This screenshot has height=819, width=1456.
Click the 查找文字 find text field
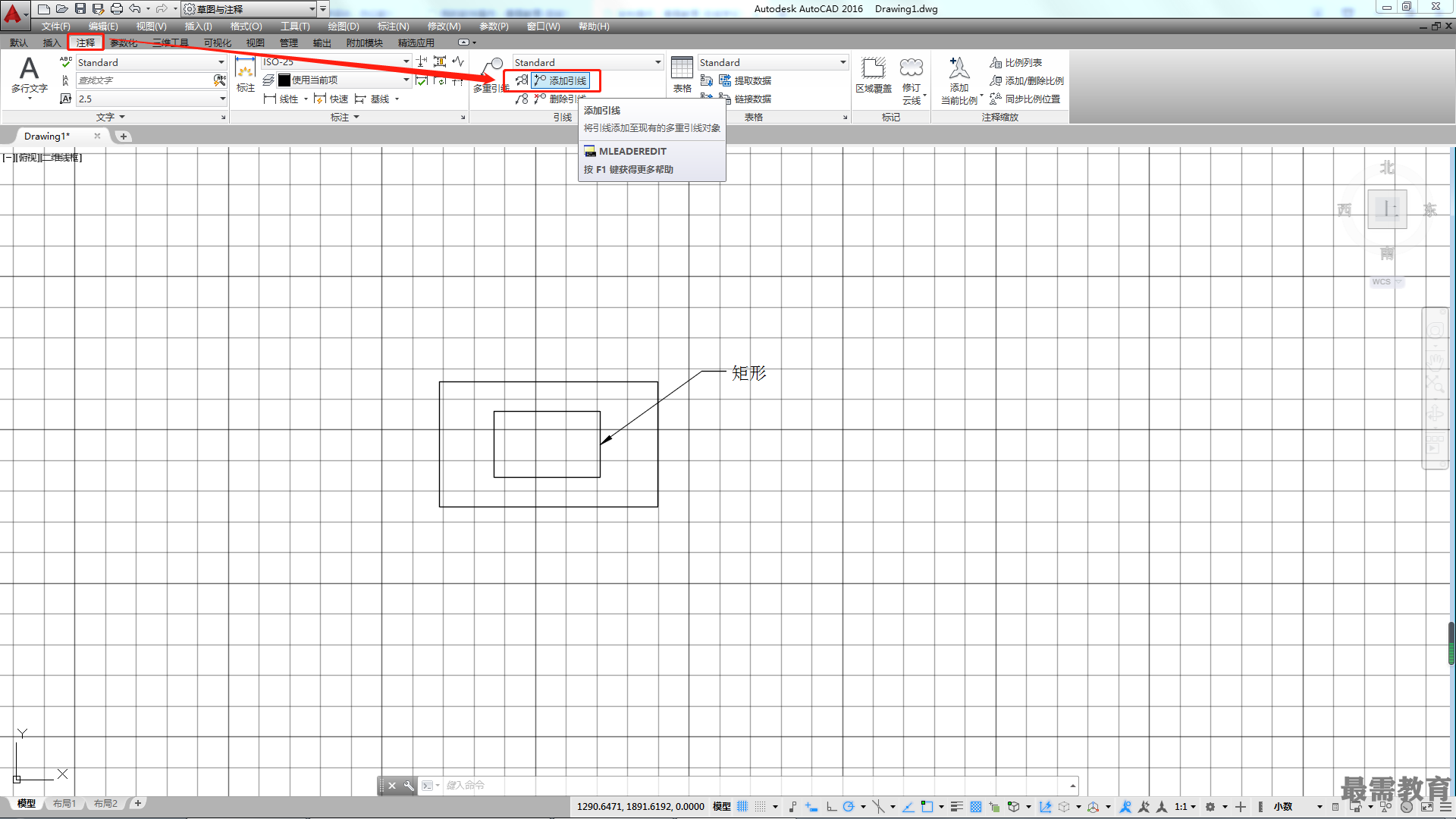click(x=144, y=80)
